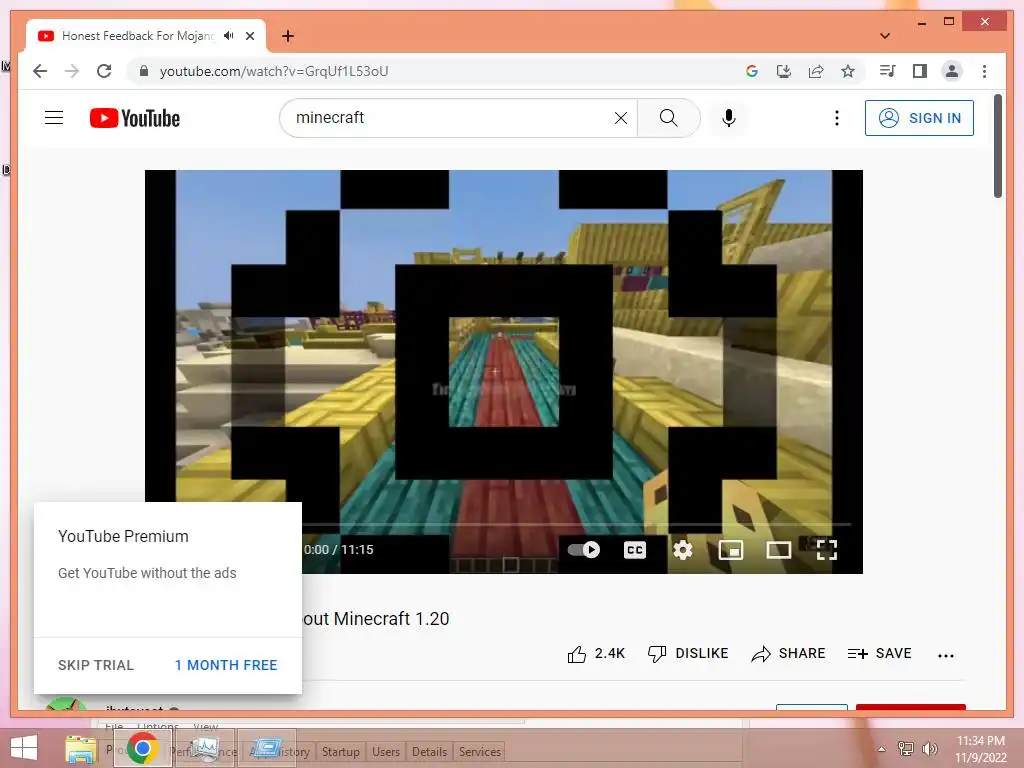Show hidden tray icons chevron

(x=882, y=749)
